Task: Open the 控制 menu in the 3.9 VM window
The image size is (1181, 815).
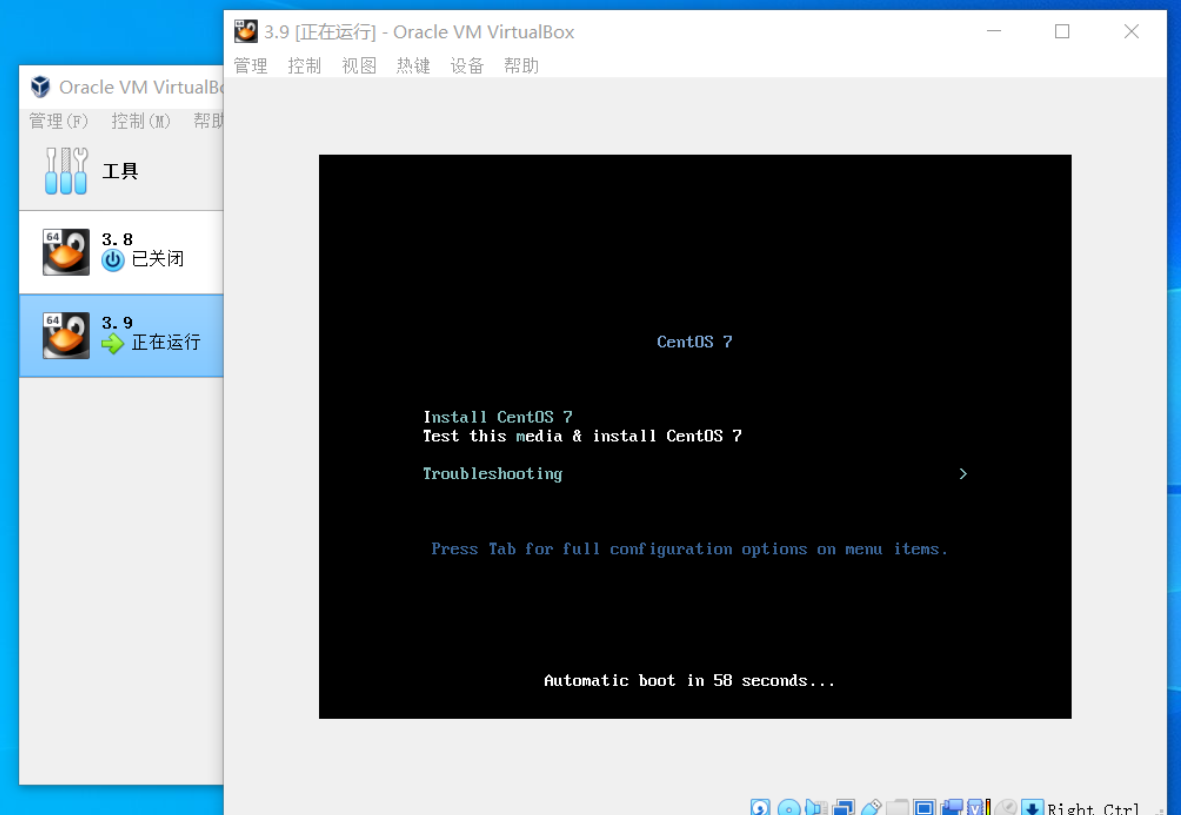Action: tap(304, 66)
